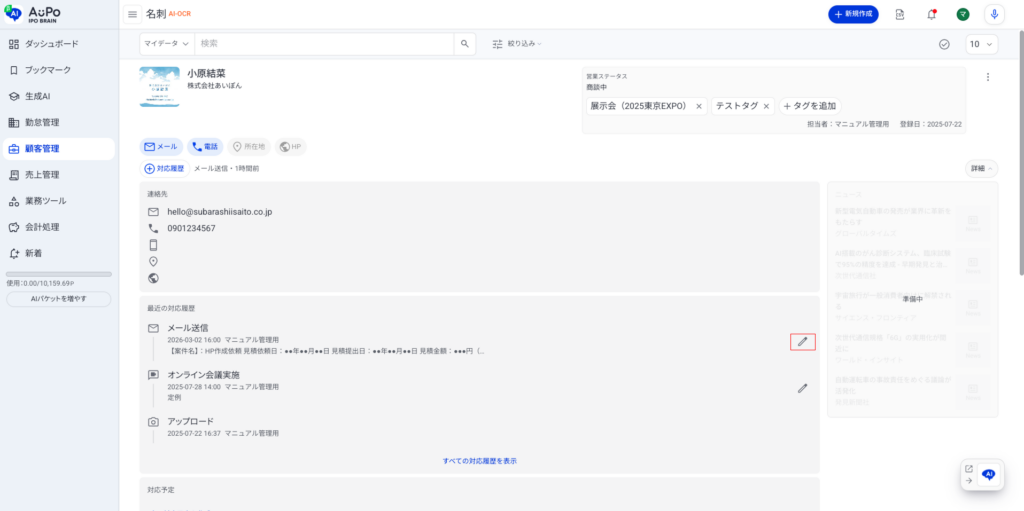Screen dimensions: 1024x511
Task: Toggle the select-all check circle
Action: click(x=944, y=44)
